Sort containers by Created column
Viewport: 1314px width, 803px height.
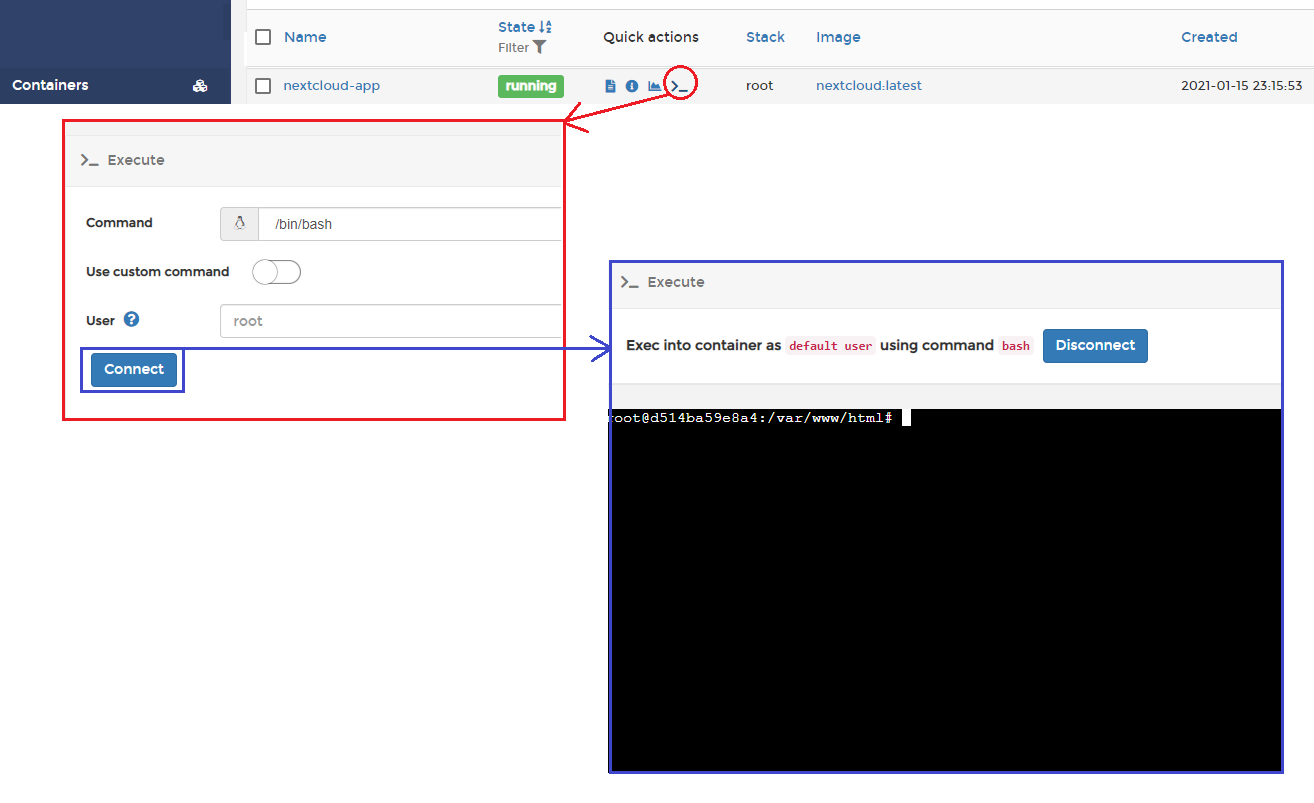point(1208,37)
